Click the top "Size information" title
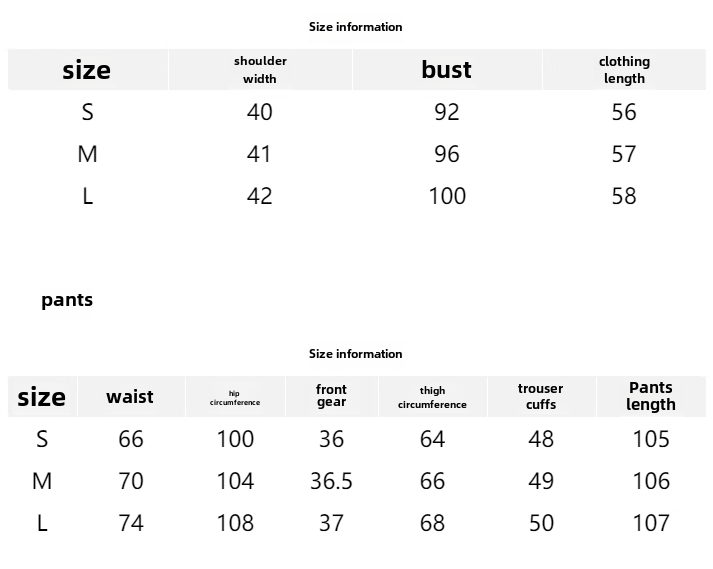This screenshot has height=569, width=713. 355,27
